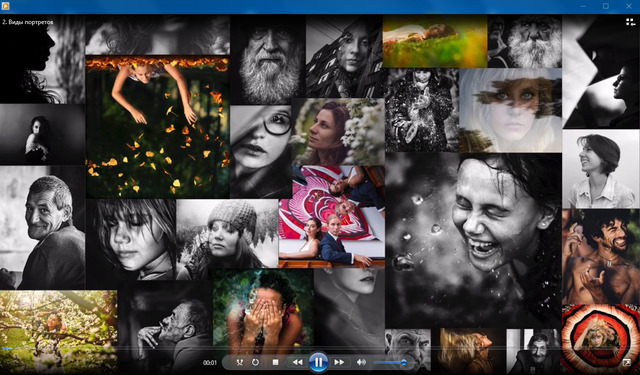Pause the video playback
Image resolution: width=640 pixels, height=375 pixels.
(318, 362)
